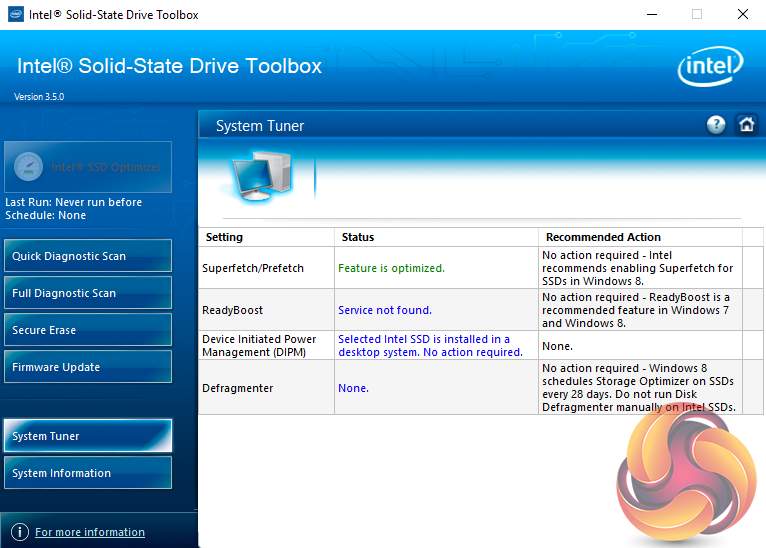
Task: Click the Defragmenter recommended action text
Action: (638, 387)
